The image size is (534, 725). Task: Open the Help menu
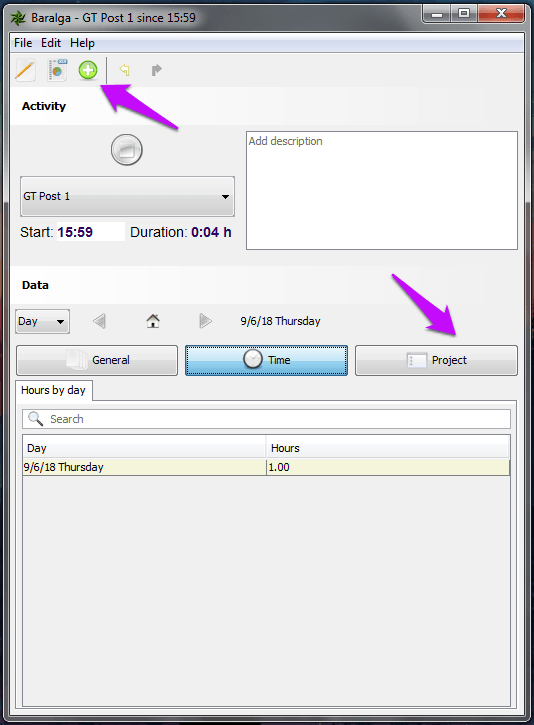click(82, 43)
